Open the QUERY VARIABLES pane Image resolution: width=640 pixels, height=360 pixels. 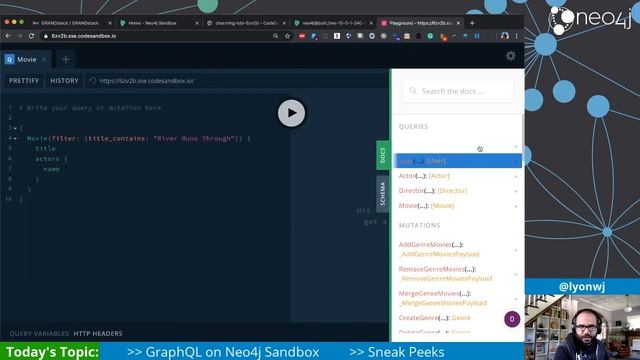pos(39,333)
